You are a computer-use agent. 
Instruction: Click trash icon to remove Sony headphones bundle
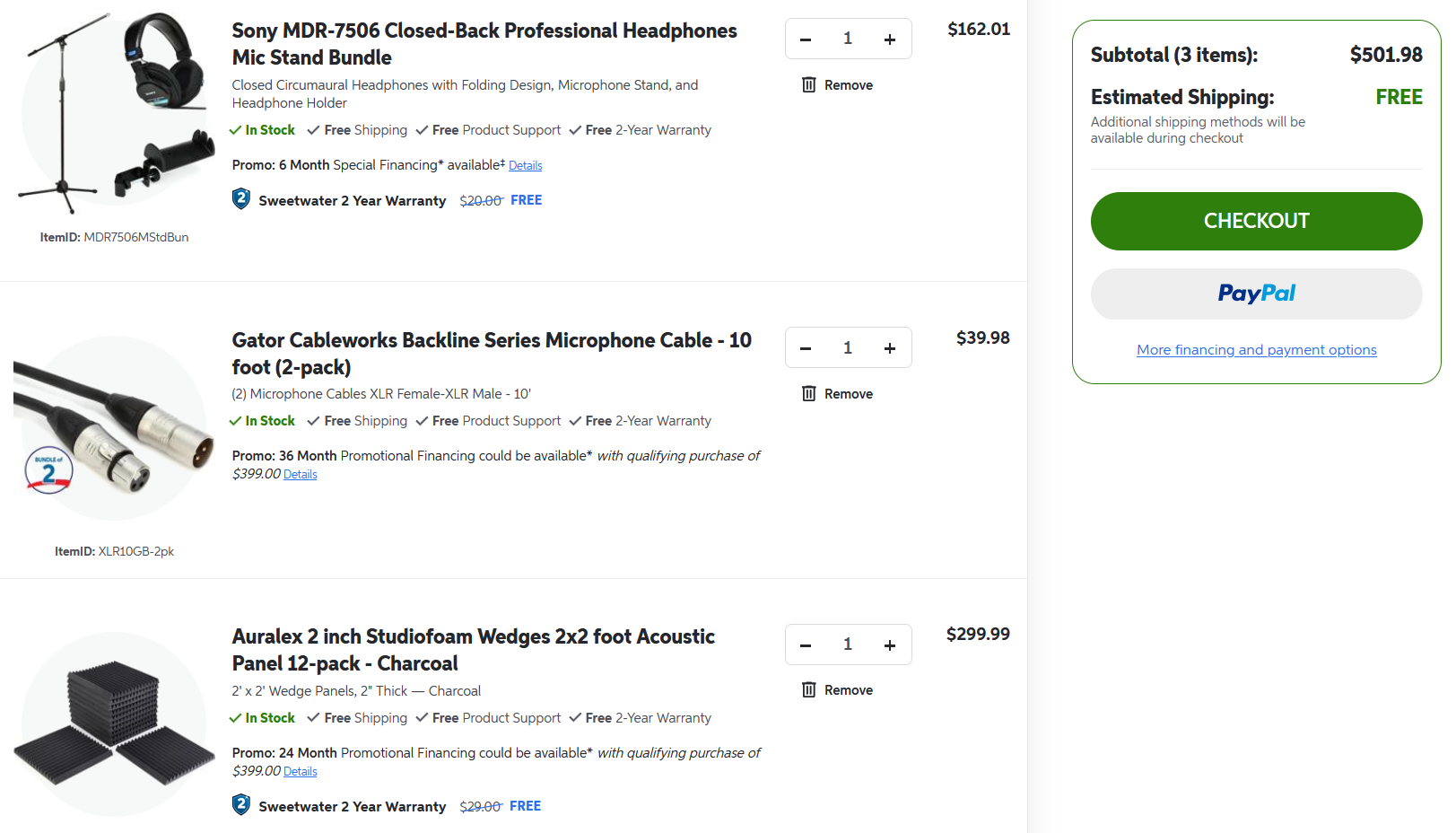(809, 85)
